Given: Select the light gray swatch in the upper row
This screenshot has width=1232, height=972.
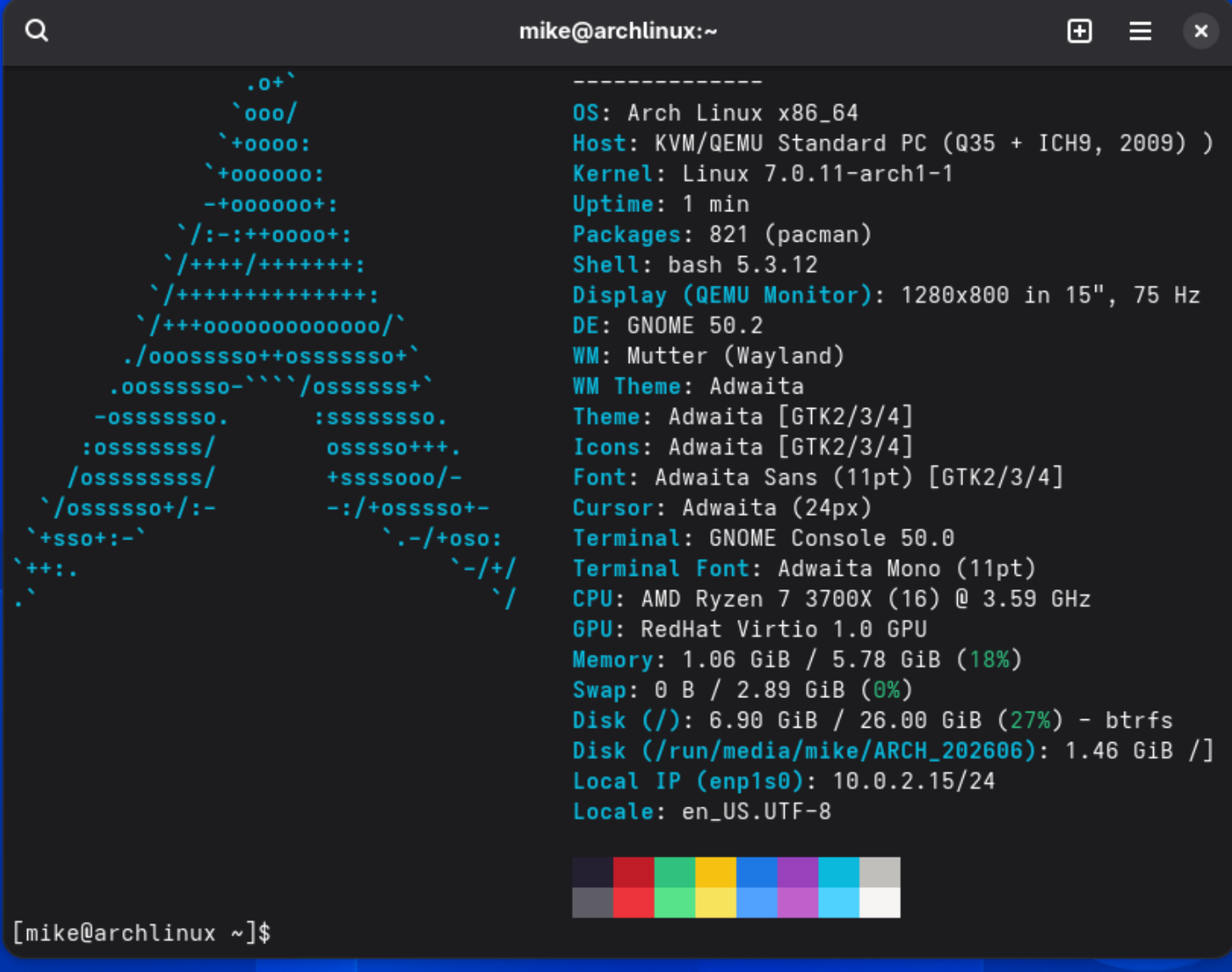Looking at the screenshot, I should tap(880, 872).
